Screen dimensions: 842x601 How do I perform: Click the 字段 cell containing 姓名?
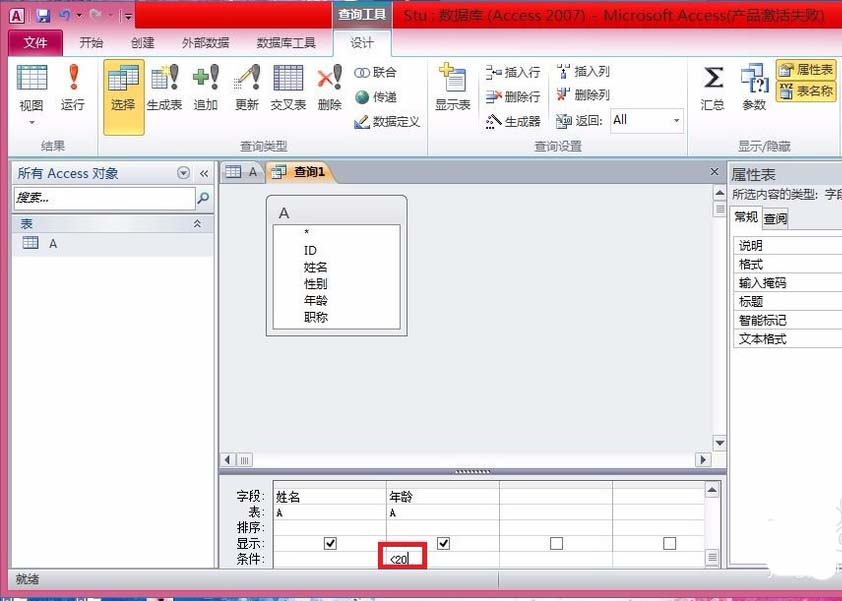pos(329,497)
